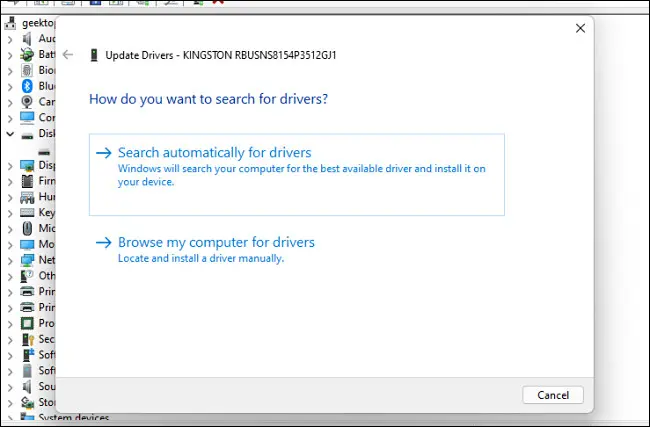This screenshot has height=427, width=650.
Task: Expand the Keyboards category chevron
Action: pos(10,214)
